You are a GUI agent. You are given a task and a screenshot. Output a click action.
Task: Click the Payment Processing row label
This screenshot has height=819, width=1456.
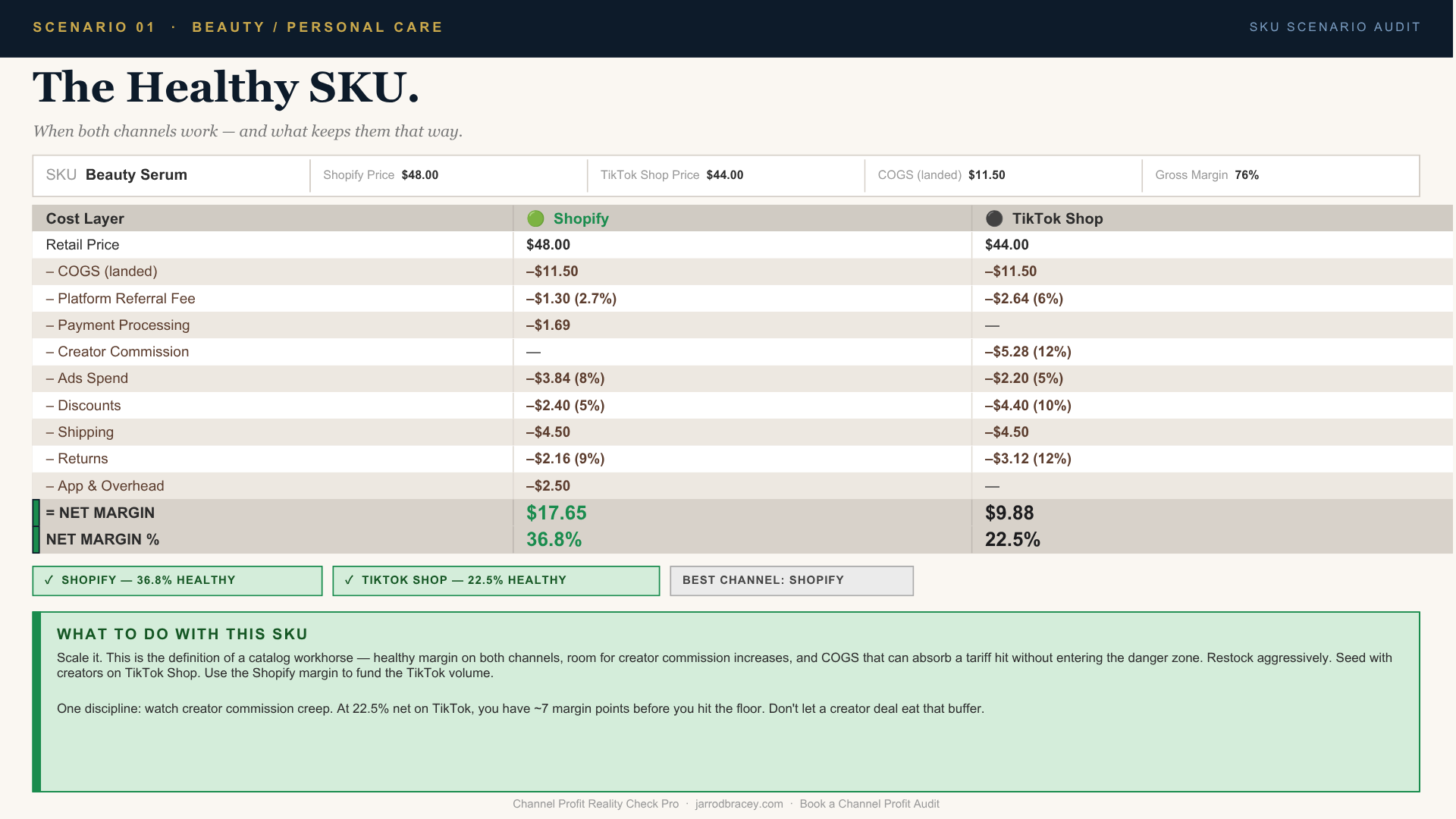(118, 325)
